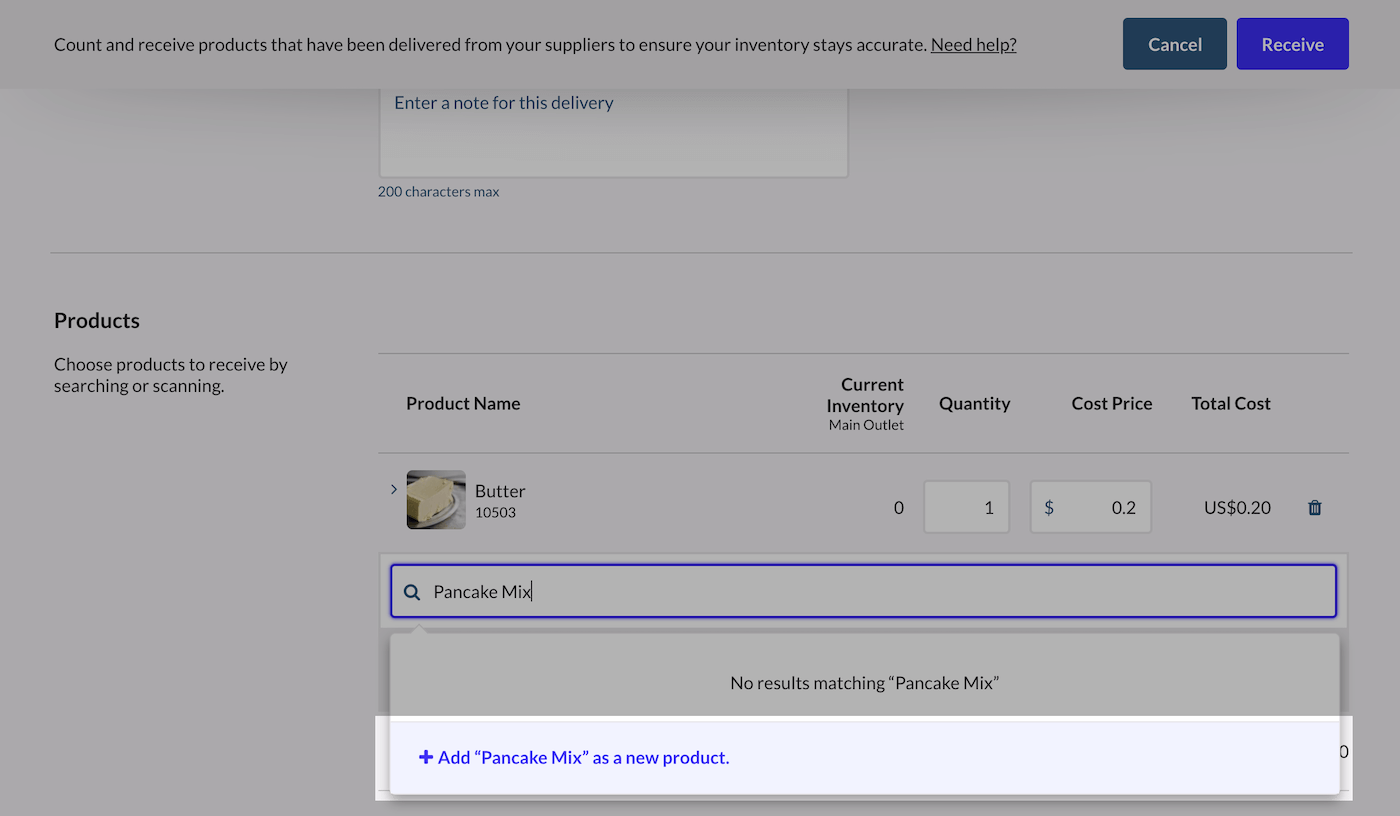1400x816 pixels.
Task: Click the plus icon beside Add Pancake Mix
Action: pyautogui.click(x=427, y=757)
